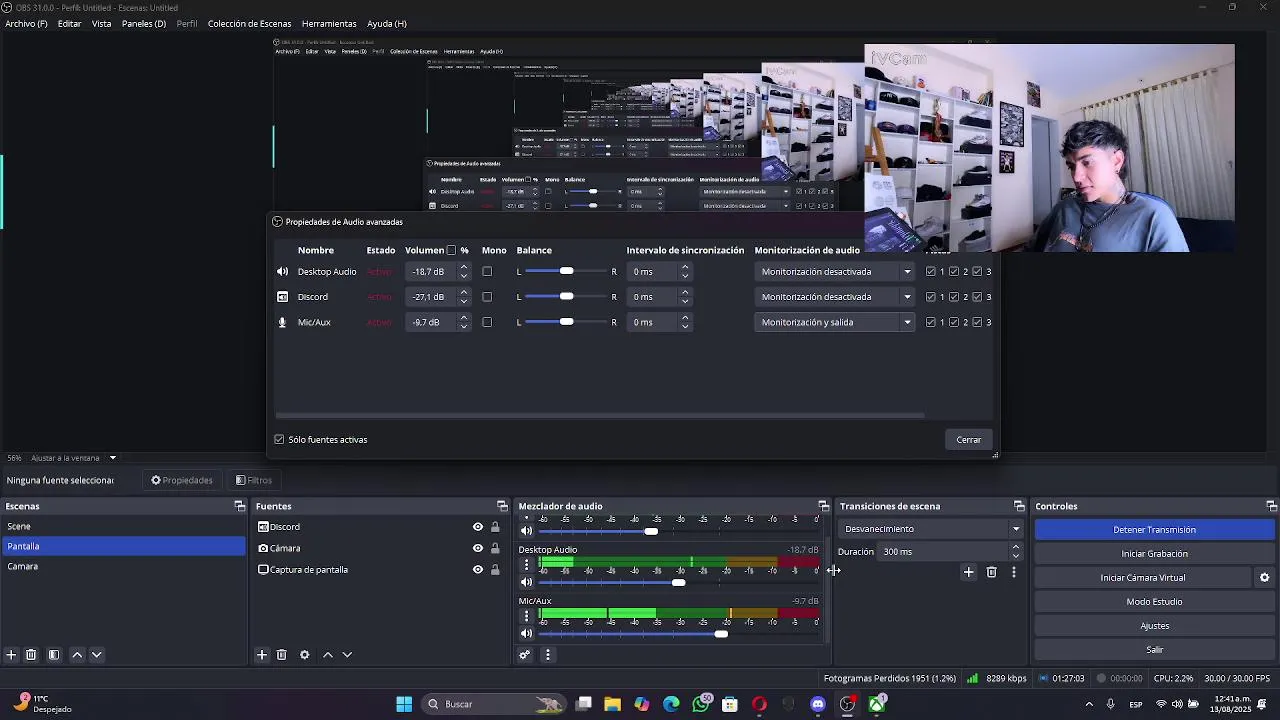
Task: Open audio mixer three-dot menu at bottom
Action: tap(547, 655)
